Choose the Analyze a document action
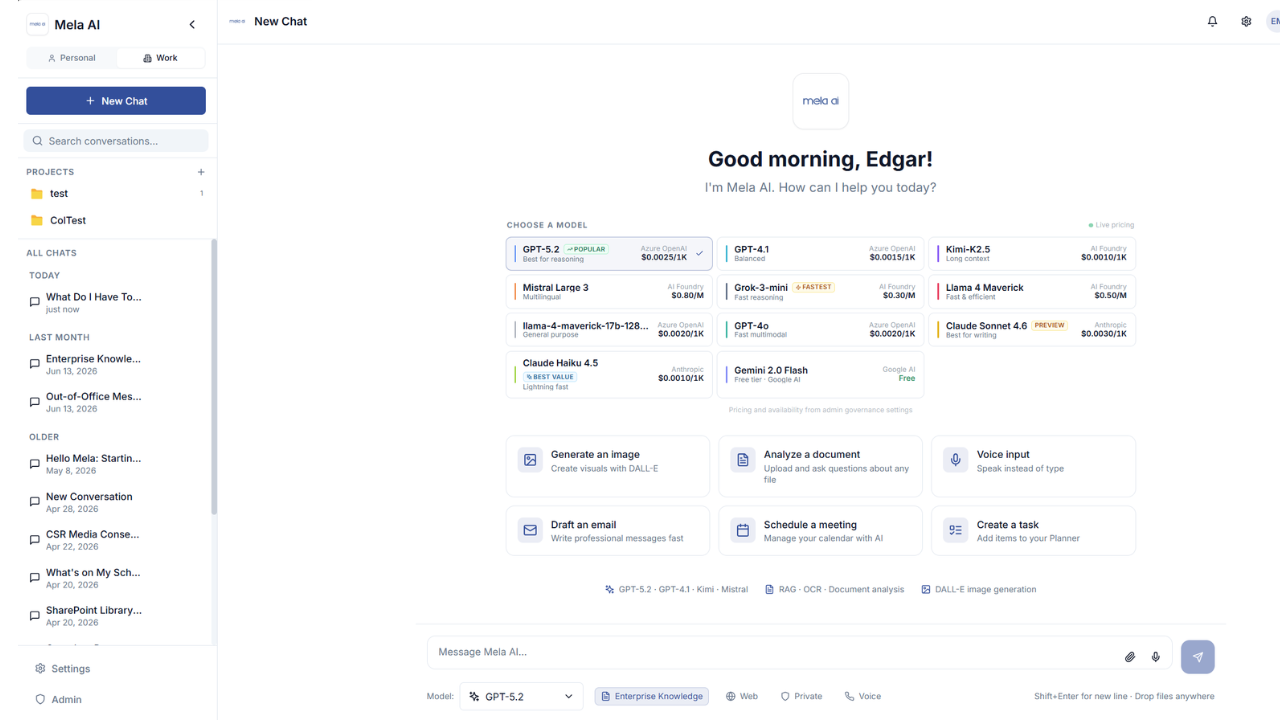 click(x=821, y=466)
